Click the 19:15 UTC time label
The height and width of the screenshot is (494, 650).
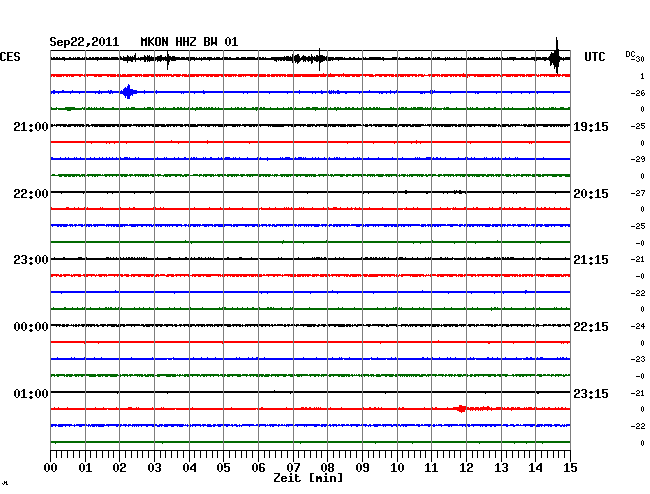tap(591, 127)
